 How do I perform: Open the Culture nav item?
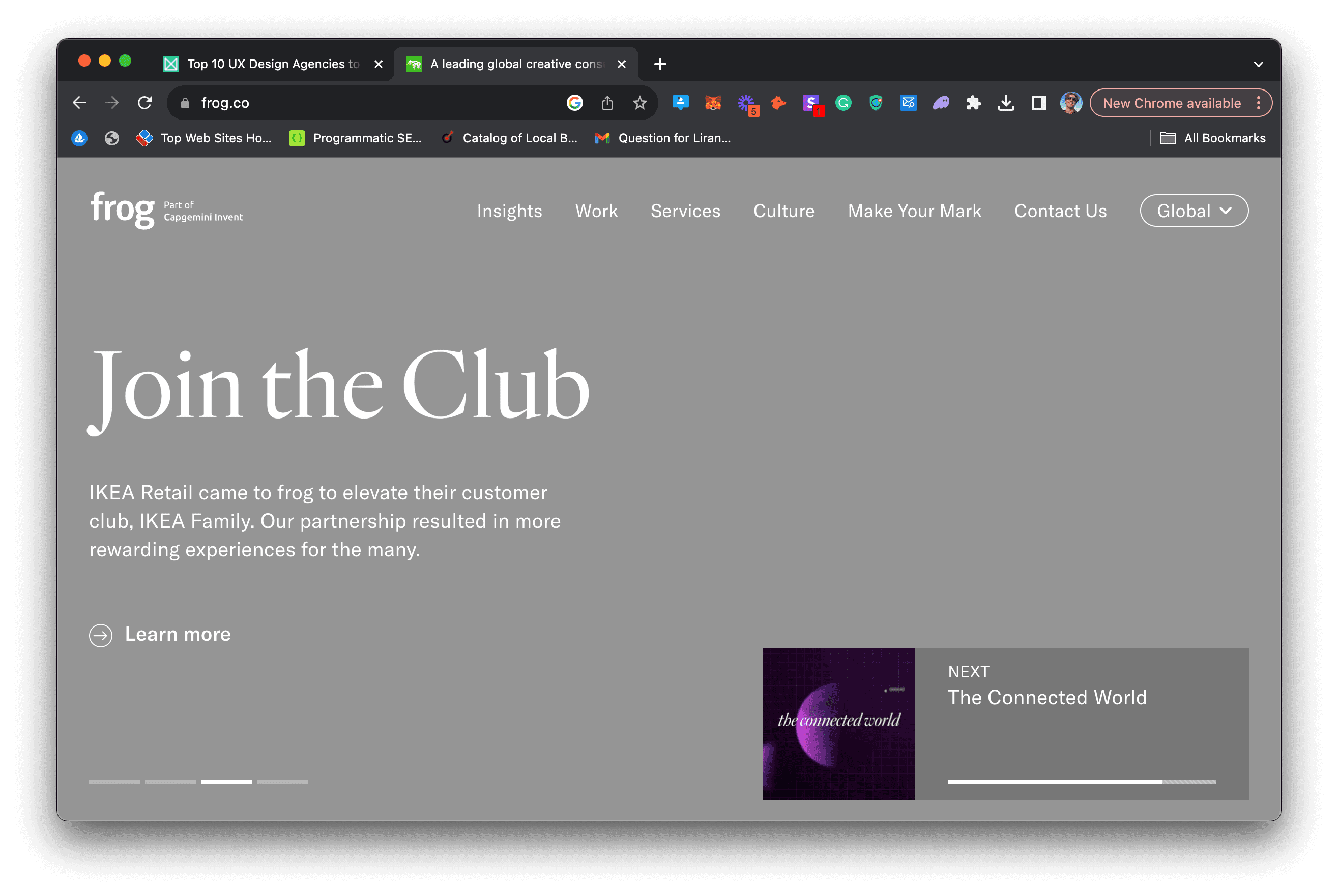click(x=783, y=211)
